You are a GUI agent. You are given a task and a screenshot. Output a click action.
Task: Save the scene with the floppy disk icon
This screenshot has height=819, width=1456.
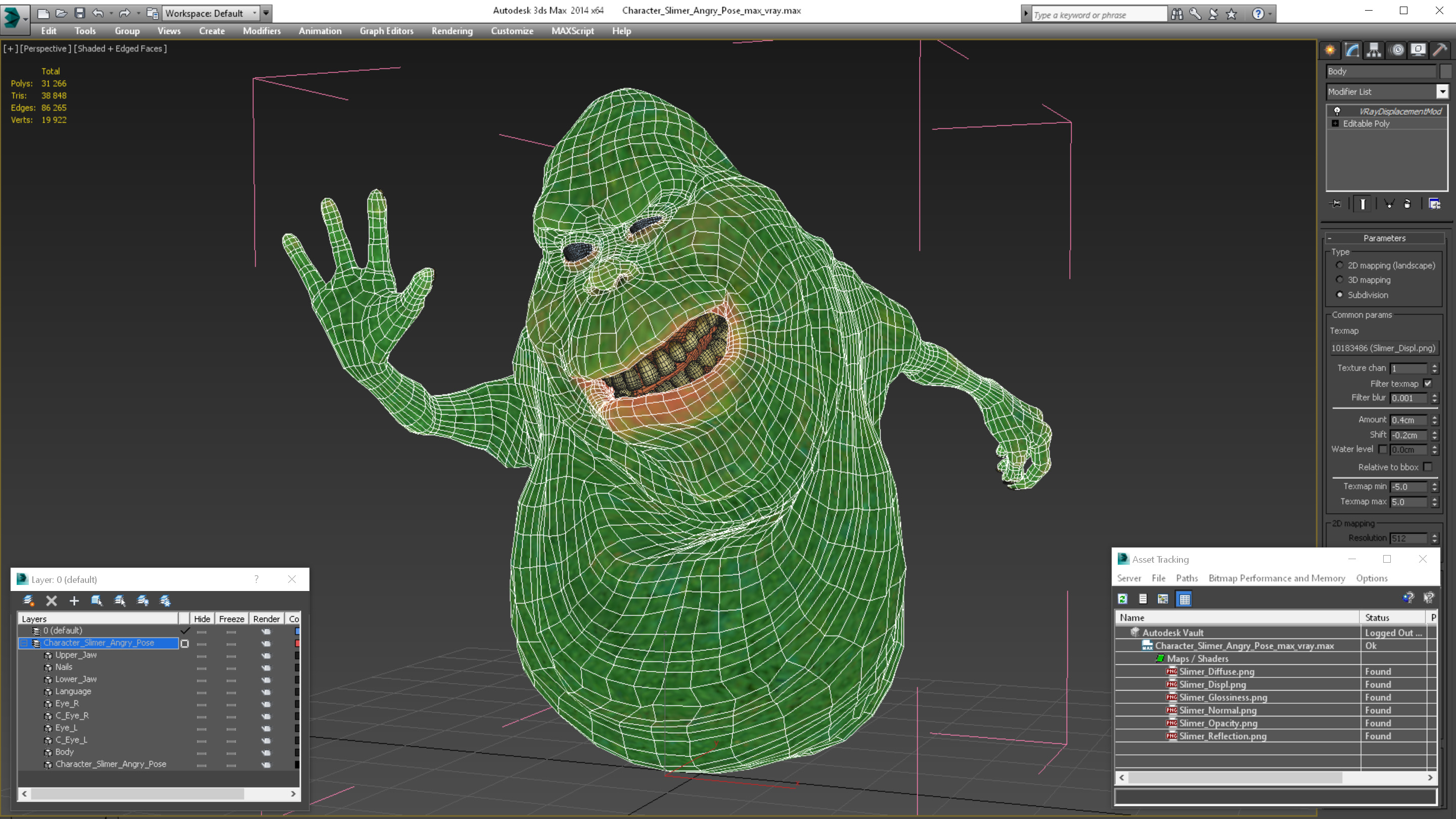pos(80,13)
